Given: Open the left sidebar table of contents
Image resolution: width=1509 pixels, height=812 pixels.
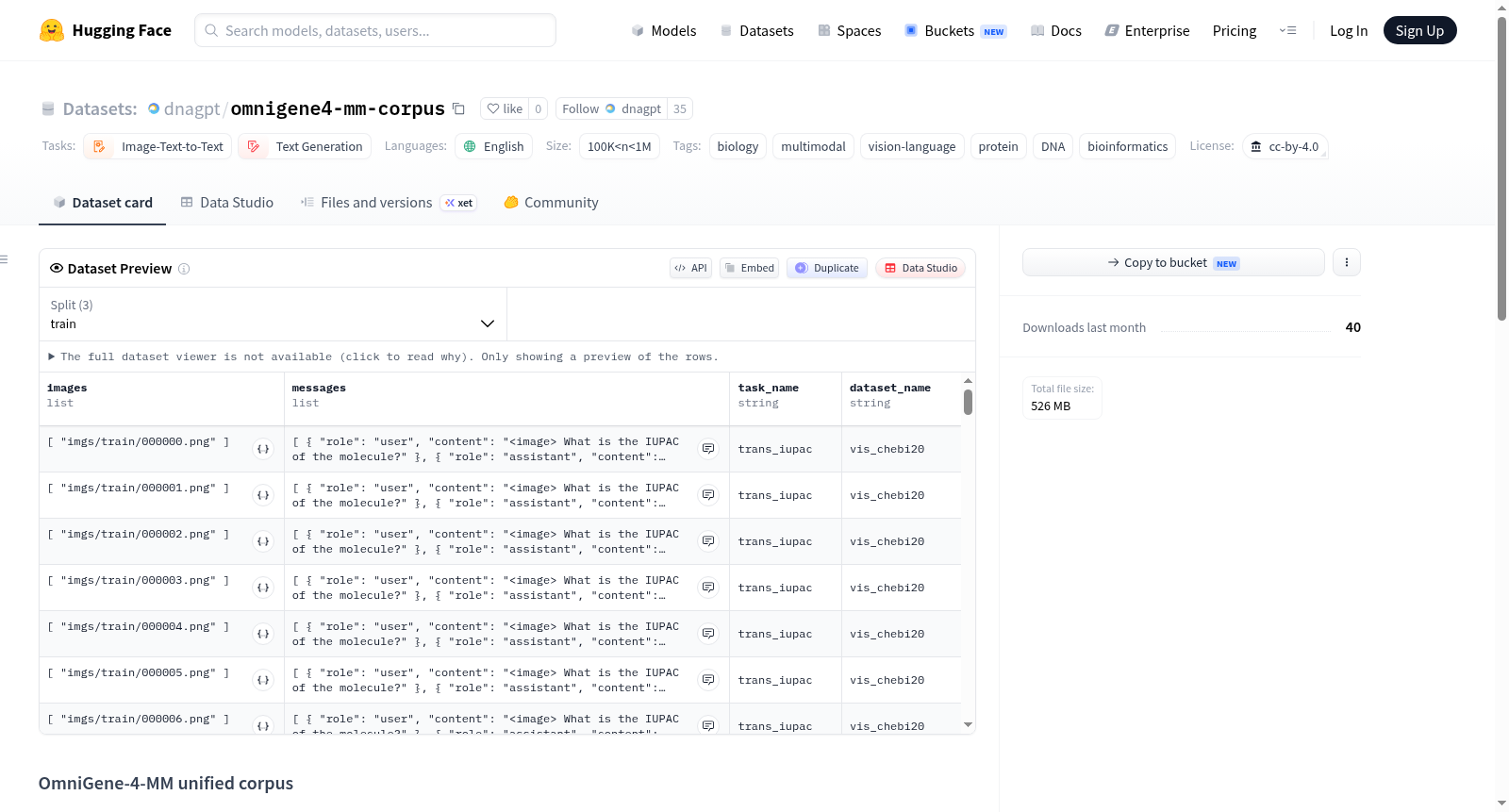Looking at the screenshot, I should [x=4, y=259].
